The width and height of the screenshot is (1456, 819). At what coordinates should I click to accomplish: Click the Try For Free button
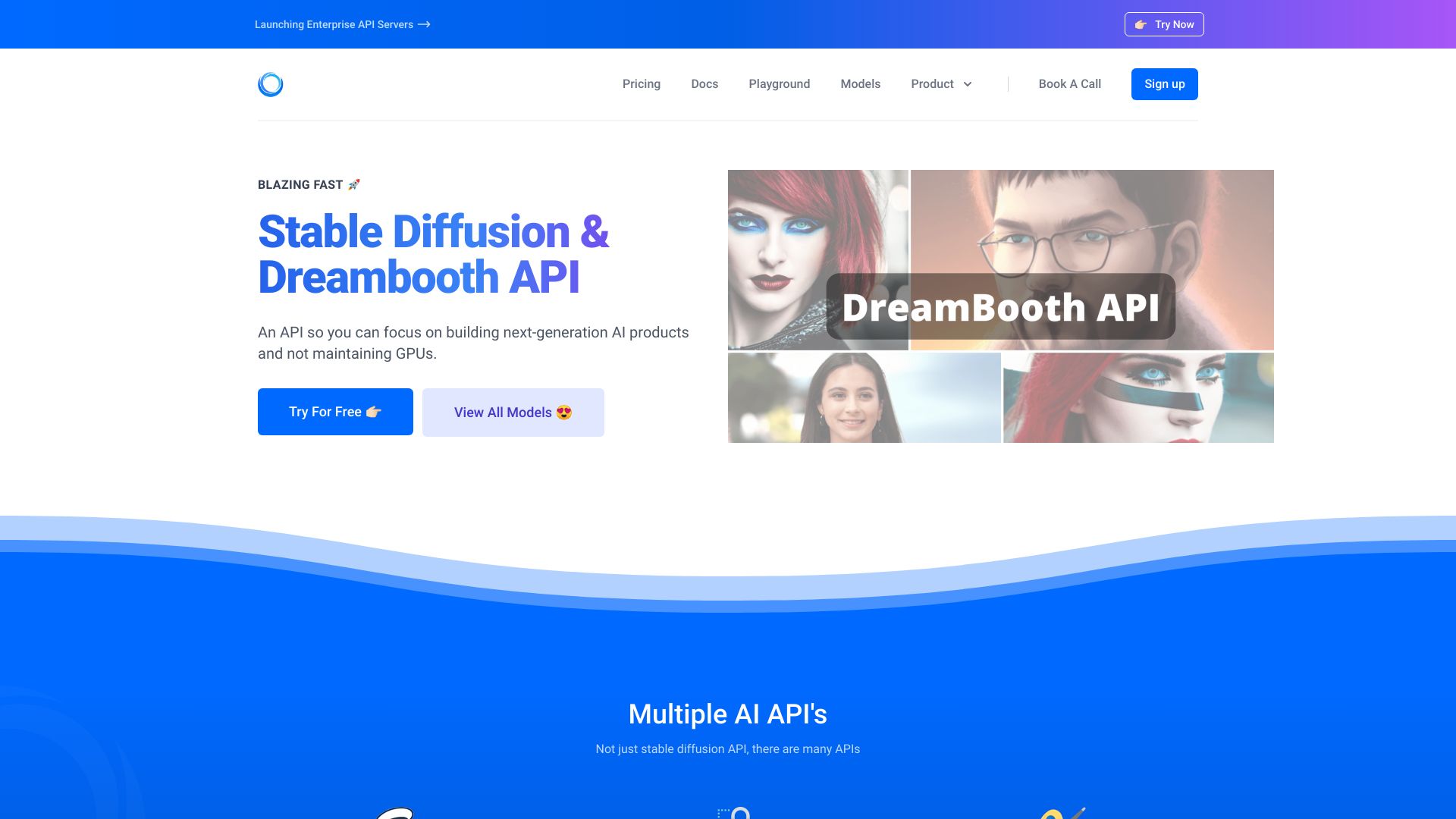[335, 412]
